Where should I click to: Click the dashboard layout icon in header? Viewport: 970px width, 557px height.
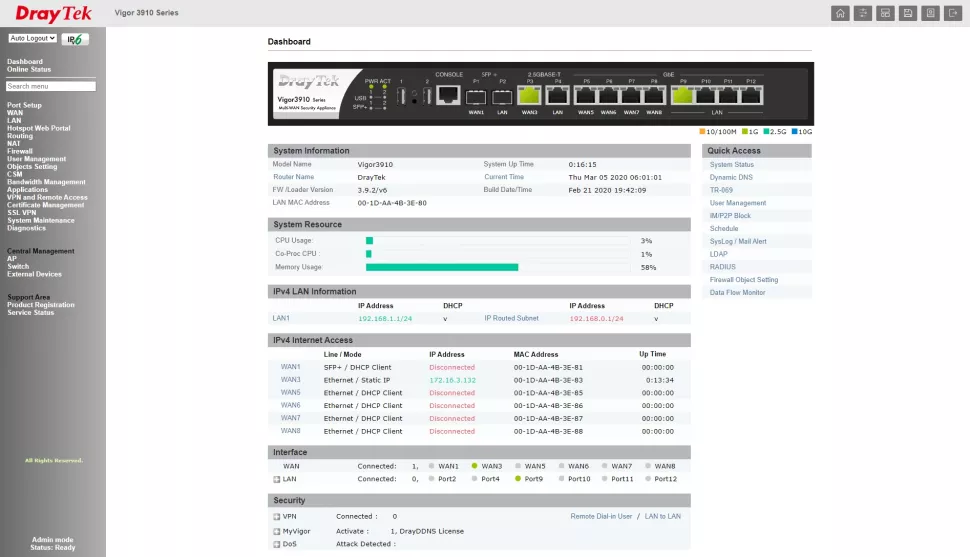click(885, 13)
